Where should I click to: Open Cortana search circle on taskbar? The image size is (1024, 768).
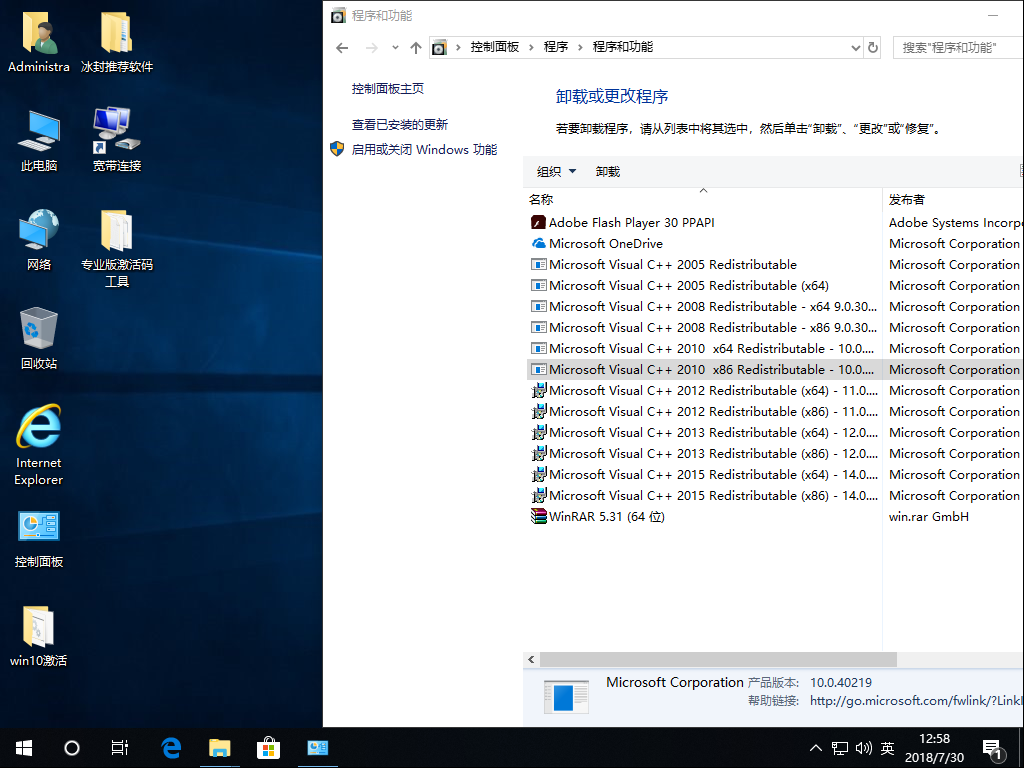tap(72, 748)
